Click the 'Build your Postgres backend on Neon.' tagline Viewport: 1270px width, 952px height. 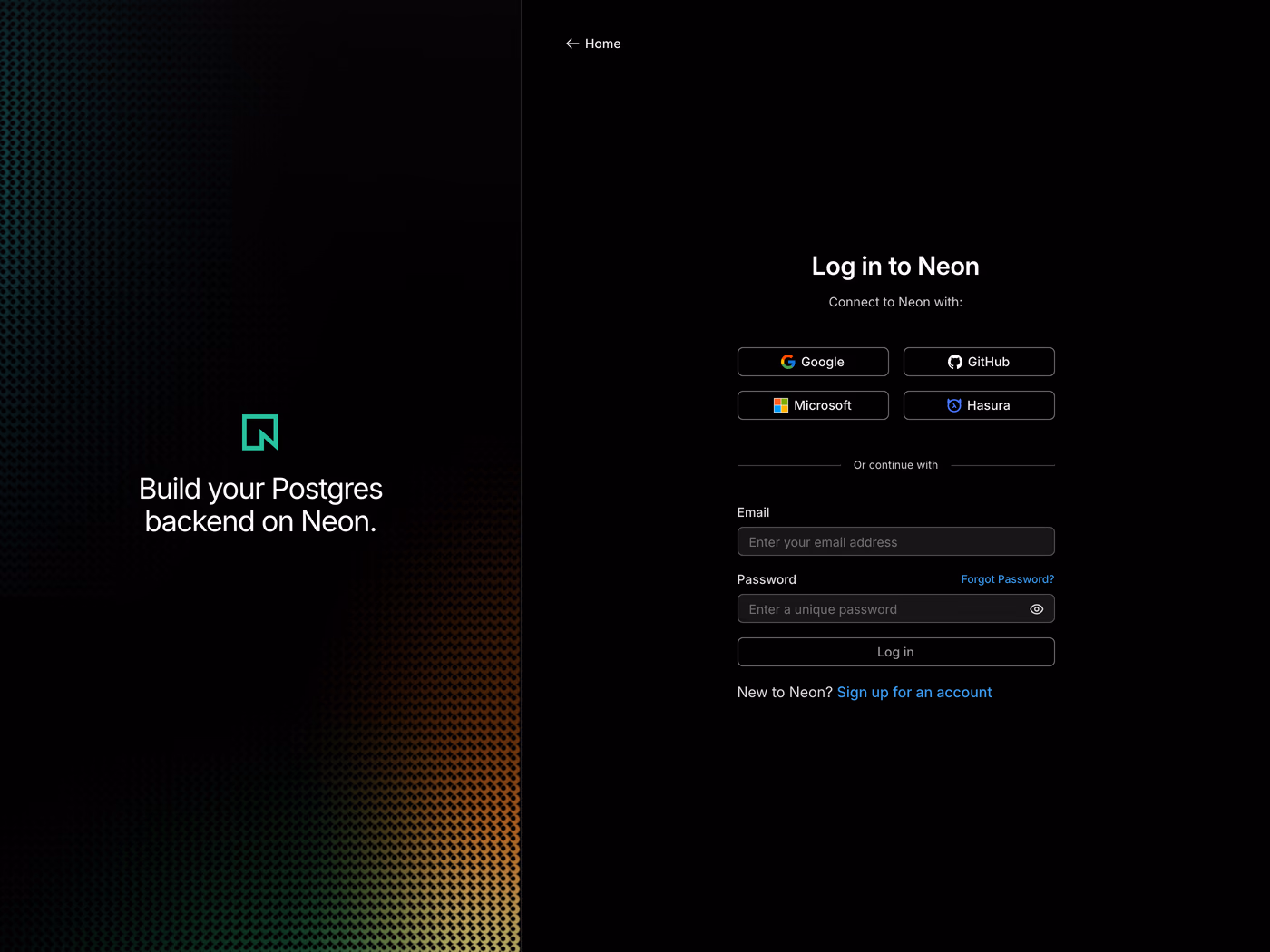pos(260,505)
